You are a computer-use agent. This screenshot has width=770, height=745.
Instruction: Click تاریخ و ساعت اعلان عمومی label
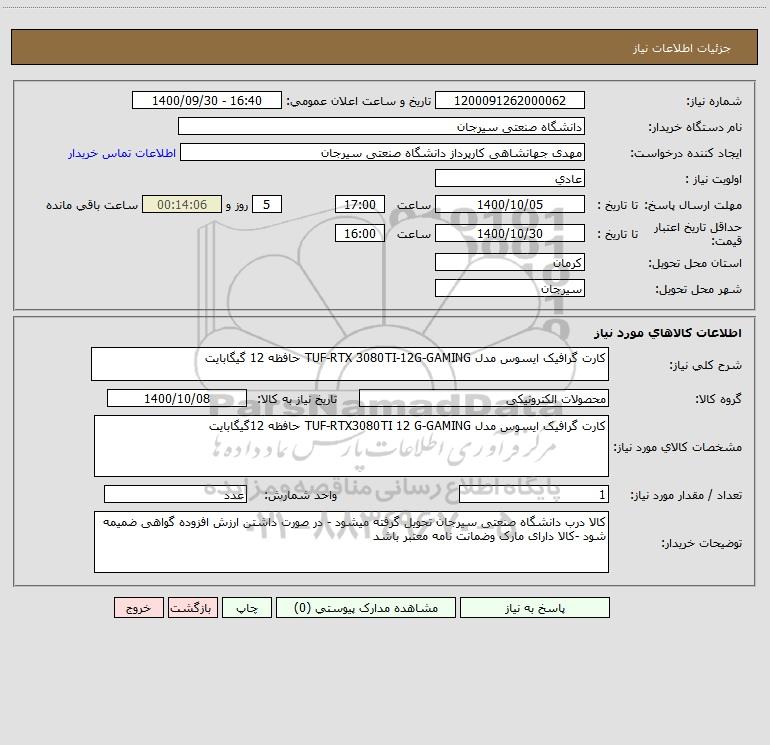[x=359, y=102]
